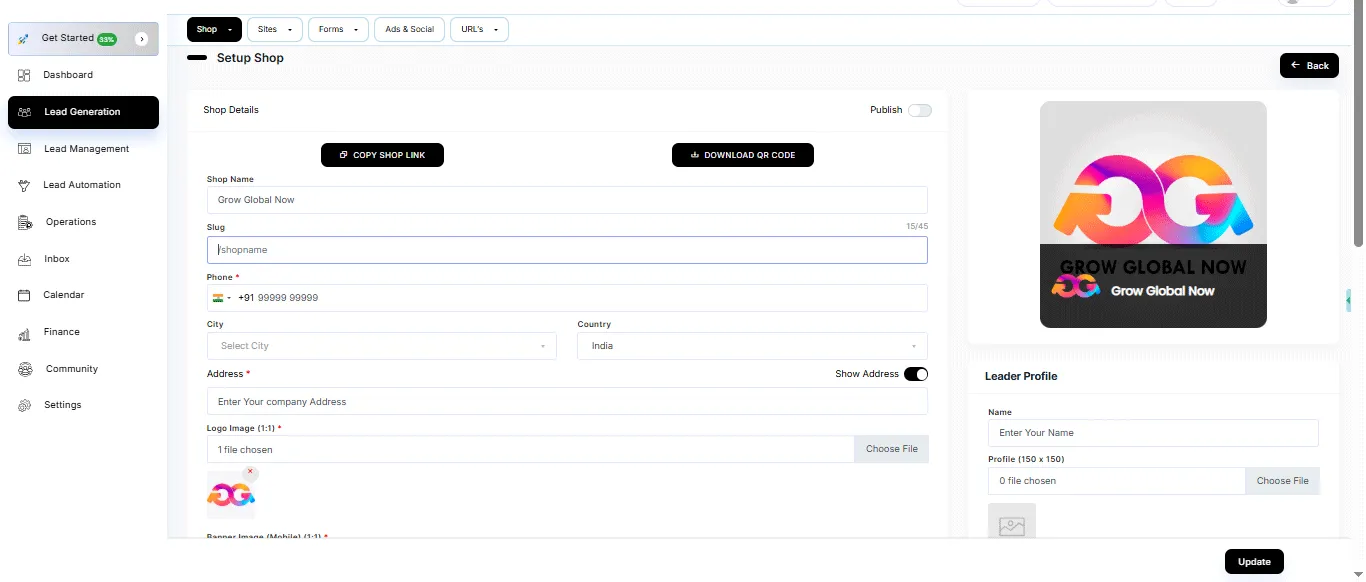1366x582 pixels.
Task: Click the Inbox tray icon
Action: click(24, 259)
